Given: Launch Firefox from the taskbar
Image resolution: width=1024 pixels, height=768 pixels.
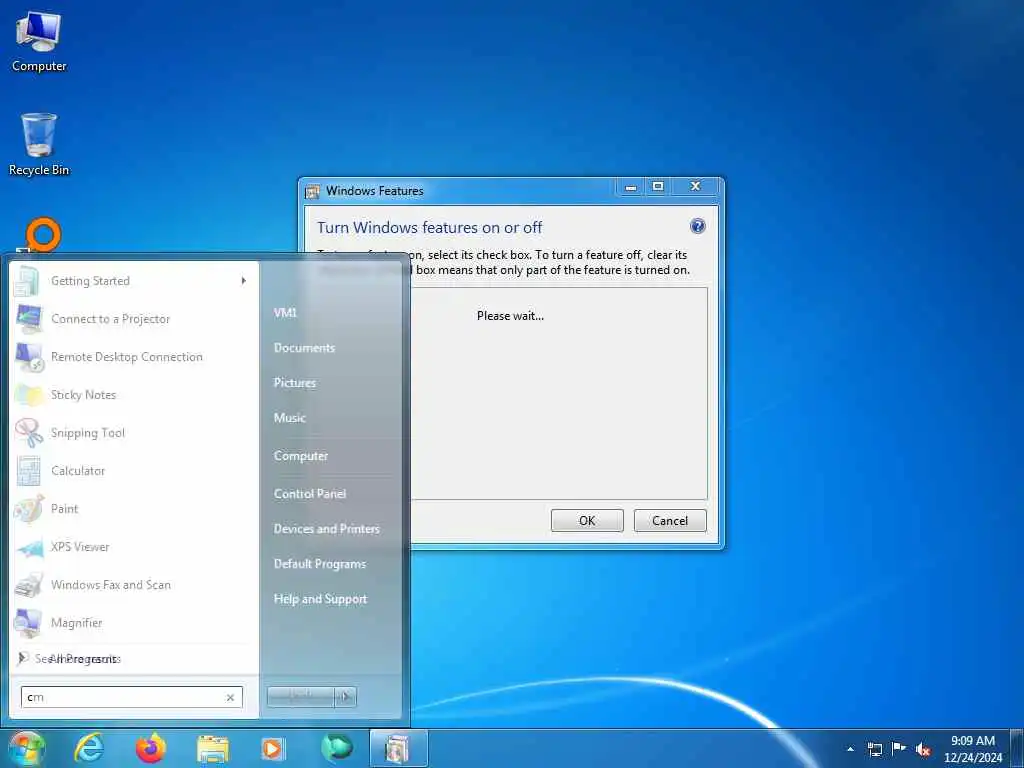Looking at the screenshot, I should (x=150, y=748).
